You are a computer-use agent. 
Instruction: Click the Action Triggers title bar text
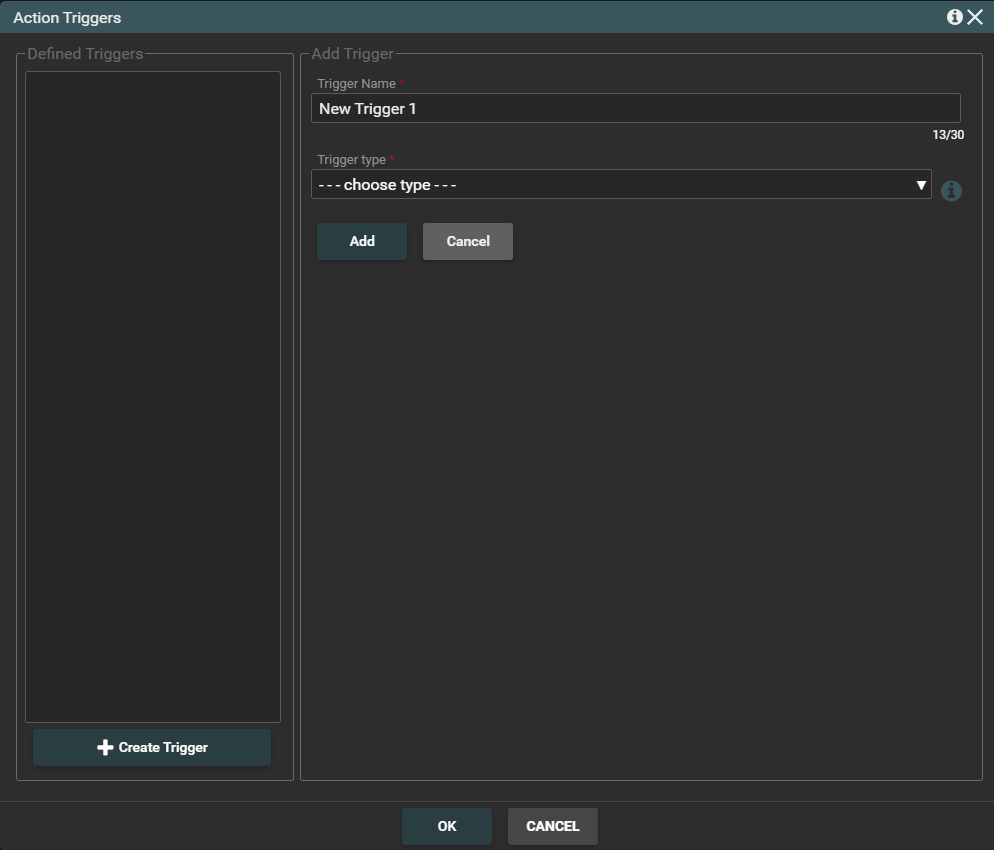tap(67, 18)
